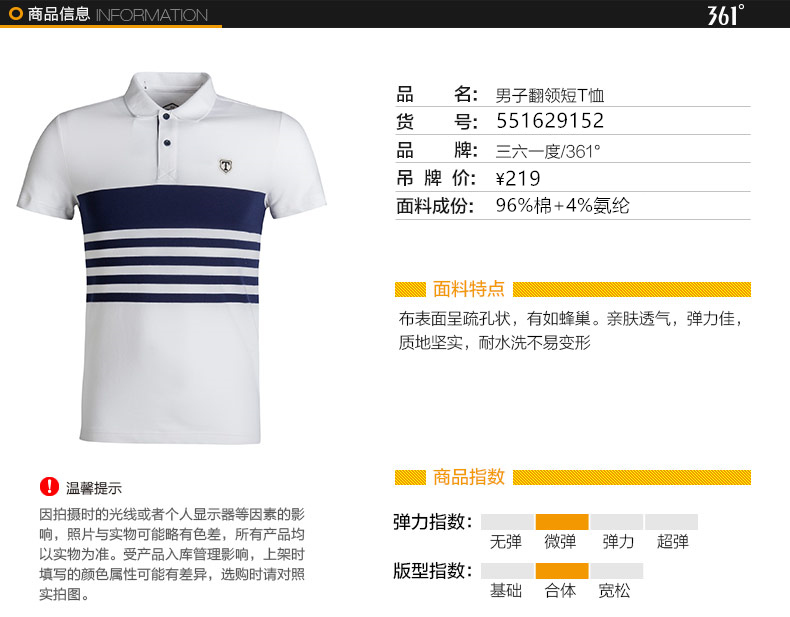Select the 无弹 elasticity segment
790x617 pixels.
point(507,522)
